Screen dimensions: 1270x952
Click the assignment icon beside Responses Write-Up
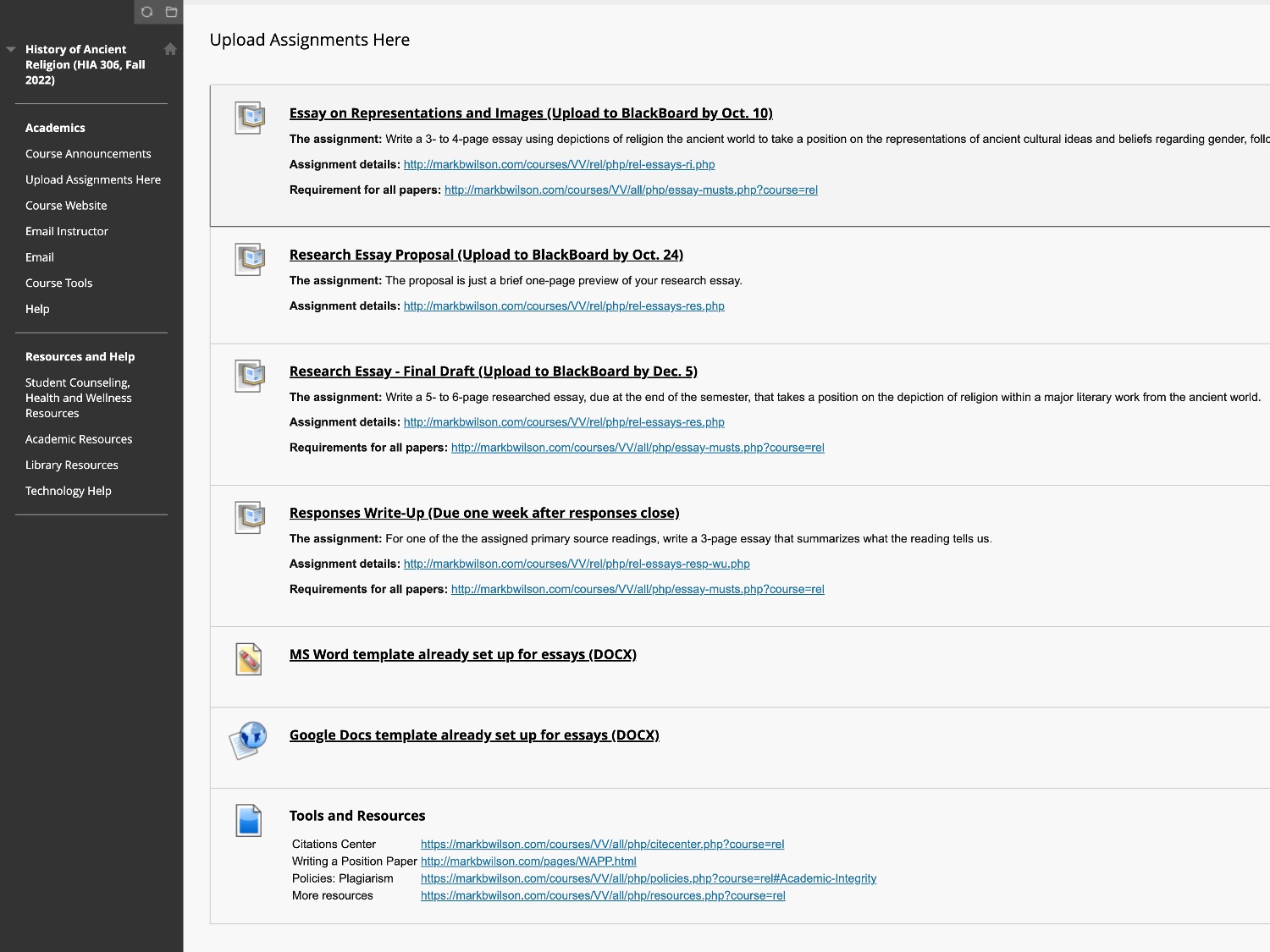click(x=250, y=517)
